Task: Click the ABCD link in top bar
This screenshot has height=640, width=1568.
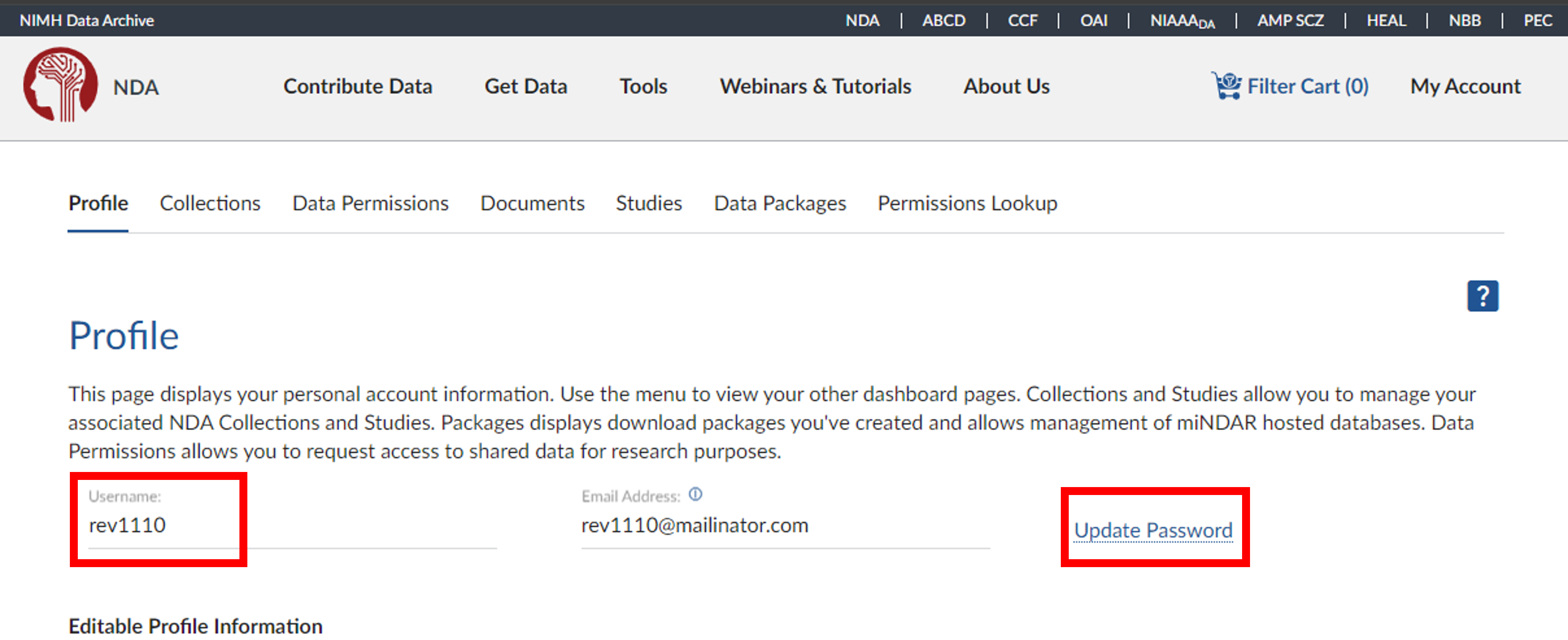Action: click(x=943, y=21)
